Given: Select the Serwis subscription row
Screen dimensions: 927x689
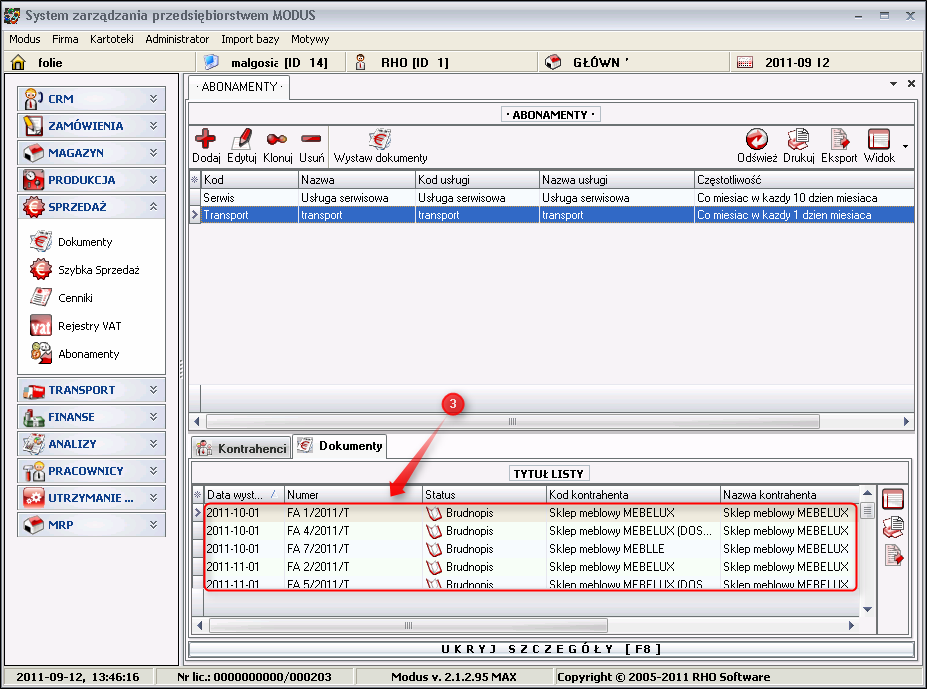Looking at the screenshot, I should (x=250, y=198).
